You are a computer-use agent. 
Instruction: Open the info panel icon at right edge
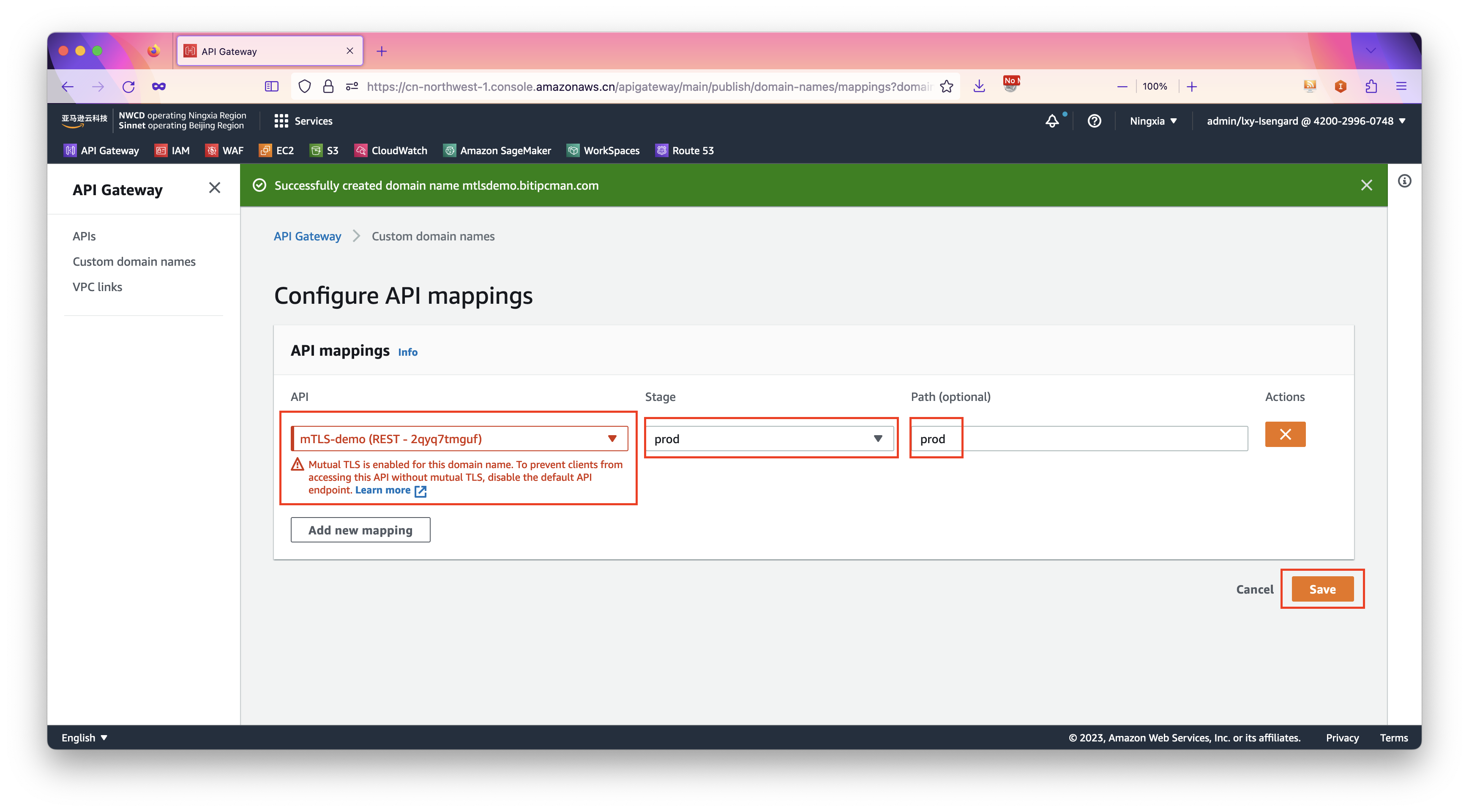coord(1404,181)
